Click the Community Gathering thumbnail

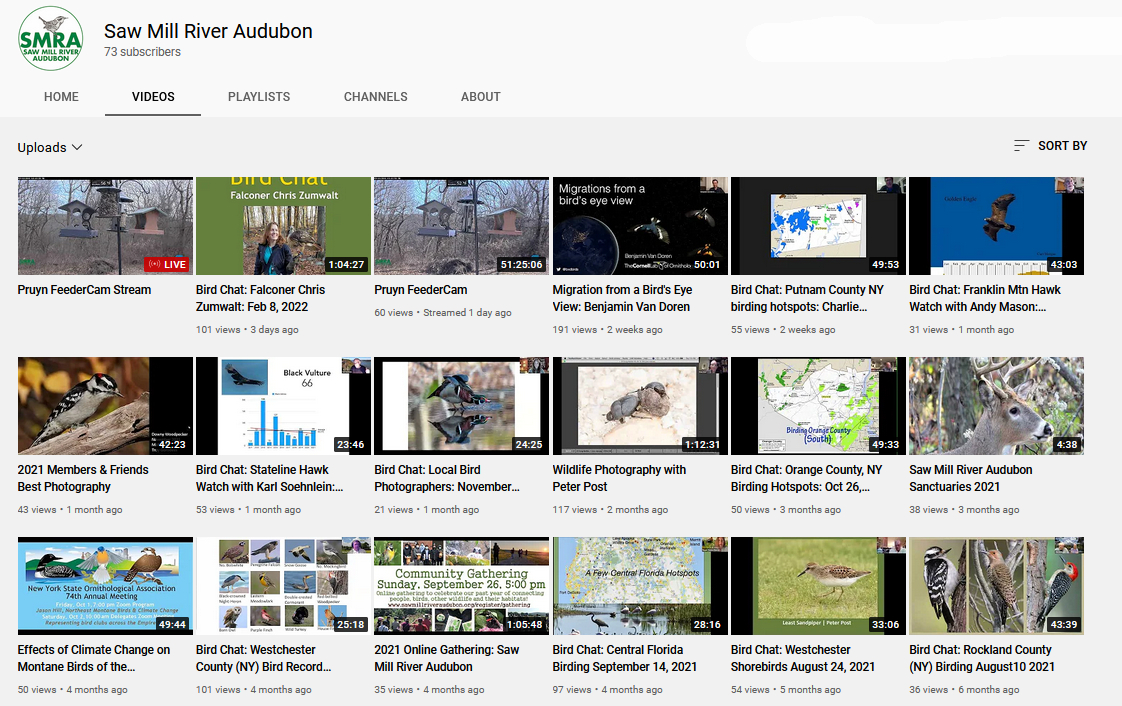(x=462, y=586)
